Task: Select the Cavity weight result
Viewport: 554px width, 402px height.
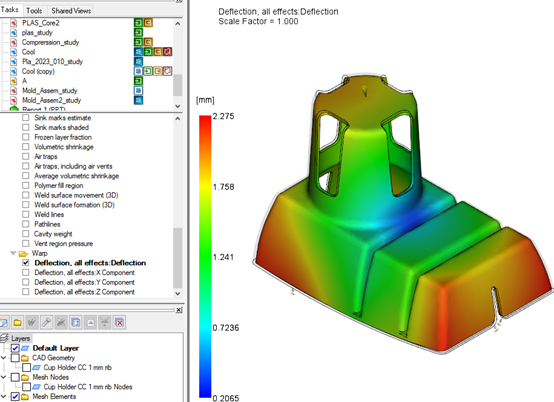Action: click(53, 234)
